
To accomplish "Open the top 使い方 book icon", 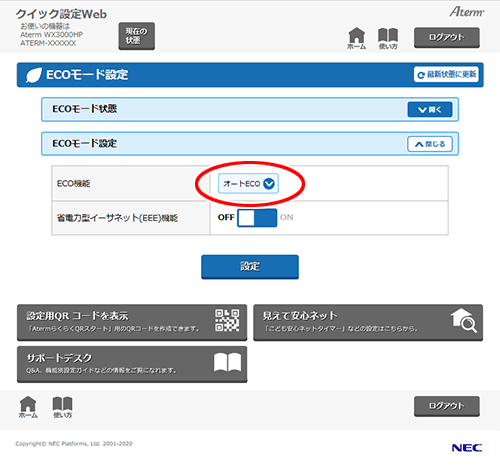I will coord(388,39).
